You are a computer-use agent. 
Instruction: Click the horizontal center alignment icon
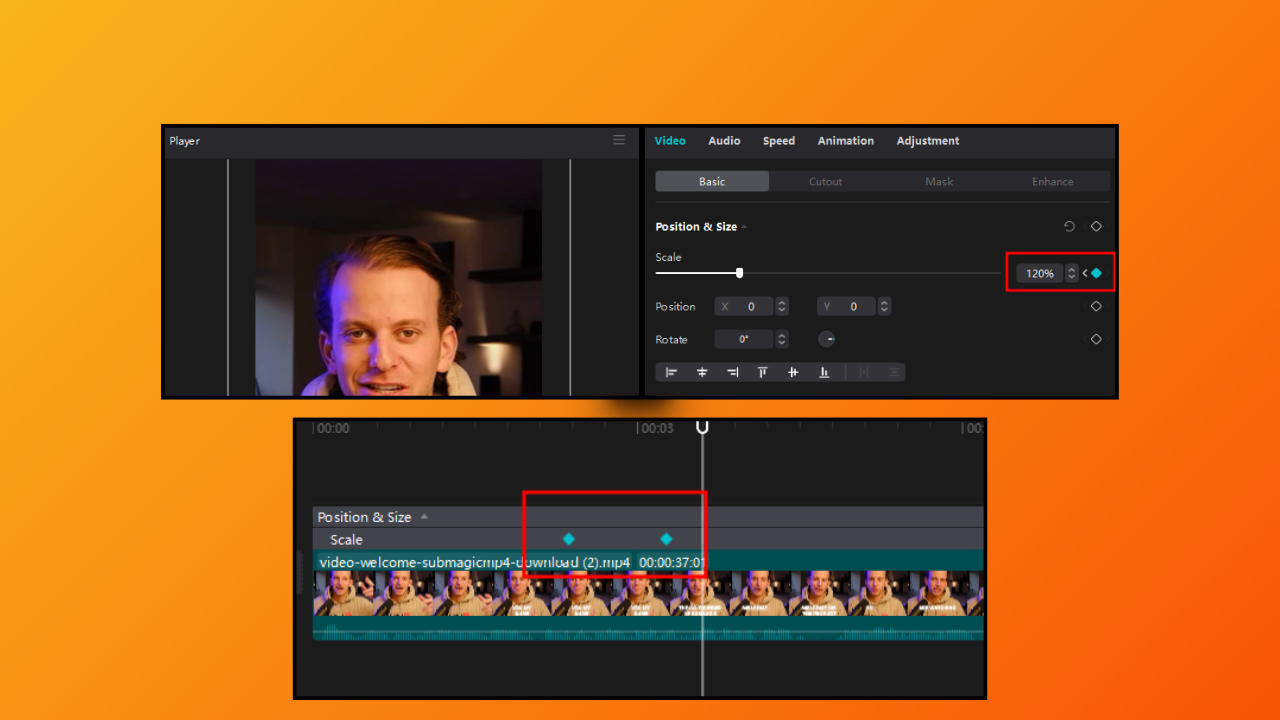pyautogui.click(x=702, y=372)
